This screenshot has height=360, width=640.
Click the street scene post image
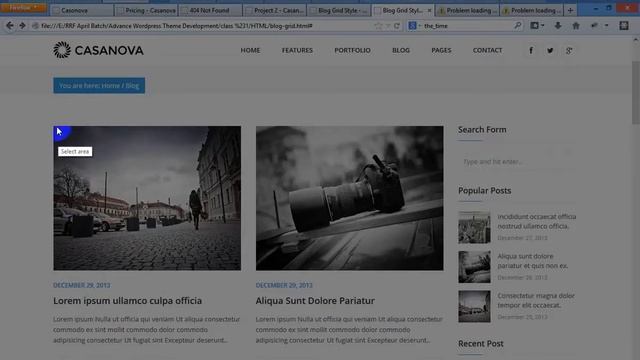[147, 198]
